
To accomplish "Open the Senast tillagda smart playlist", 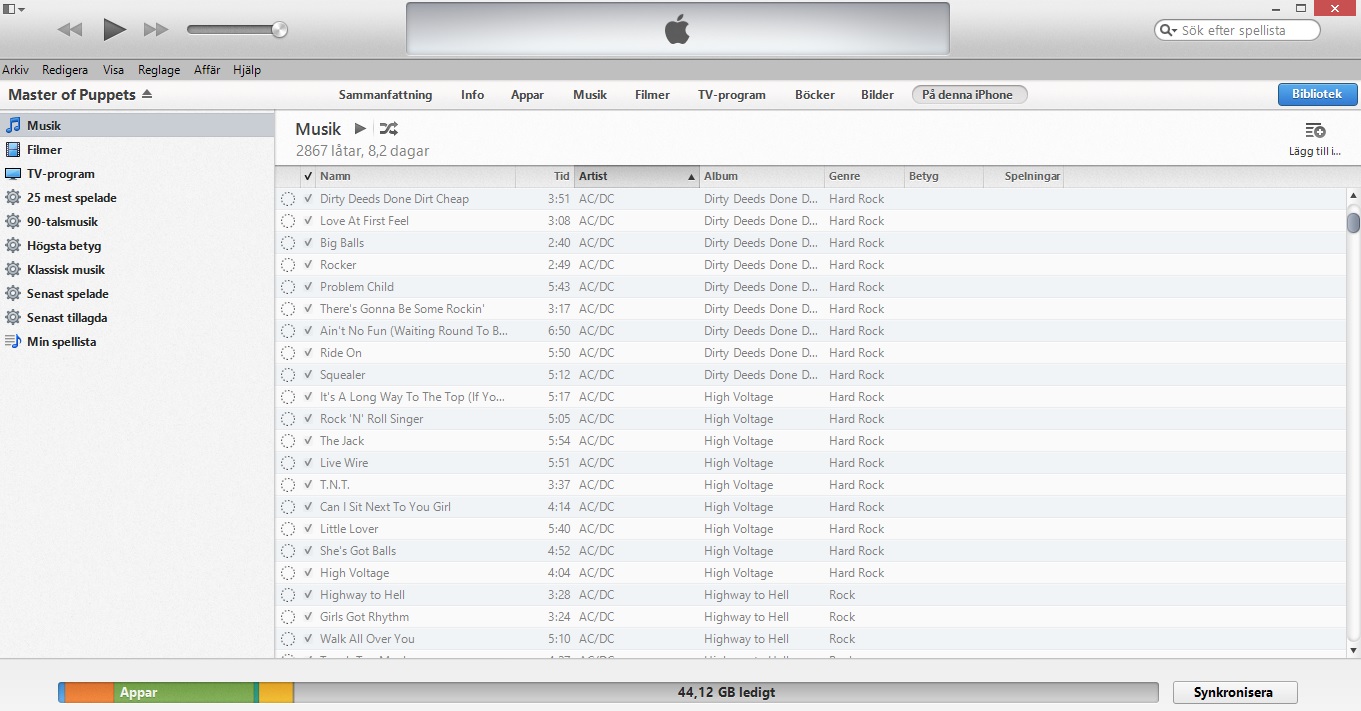I will point(137,318).
